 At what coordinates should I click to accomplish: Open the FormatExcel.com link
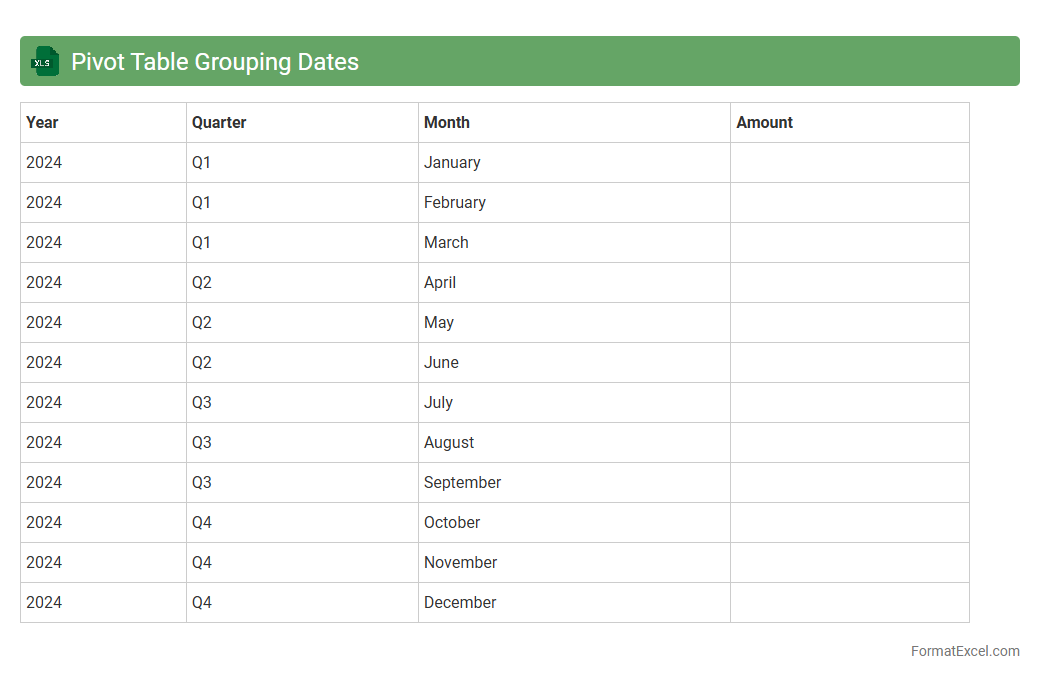point(964,651)
